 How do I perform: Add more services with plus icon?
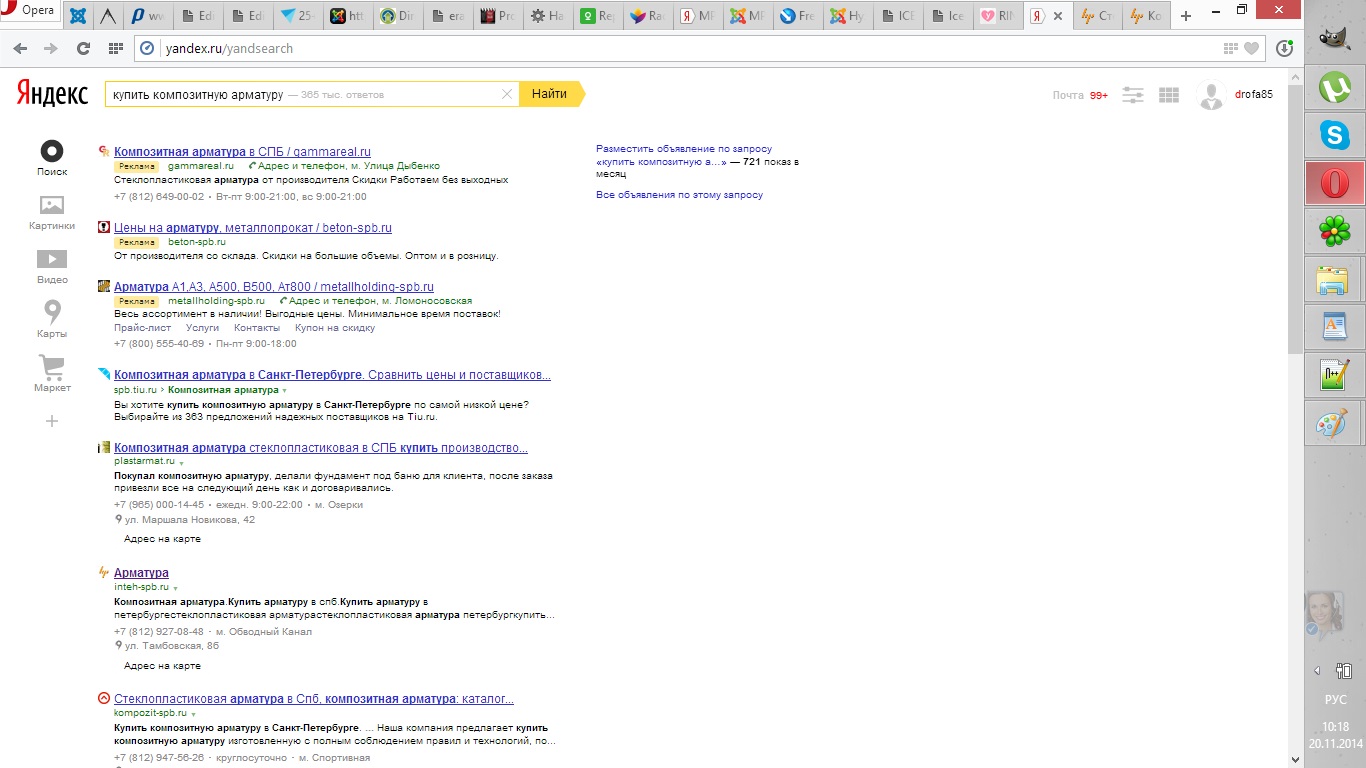point(52,421)
